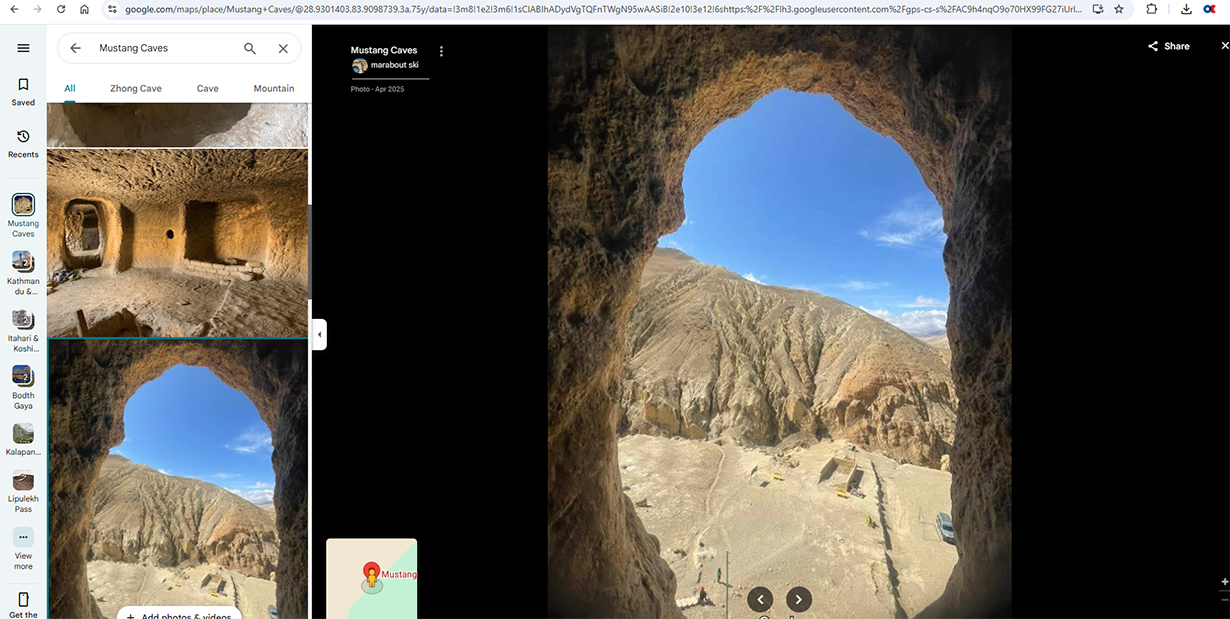Open the Bodth Gaya recent shortcut

click(23, 387)
